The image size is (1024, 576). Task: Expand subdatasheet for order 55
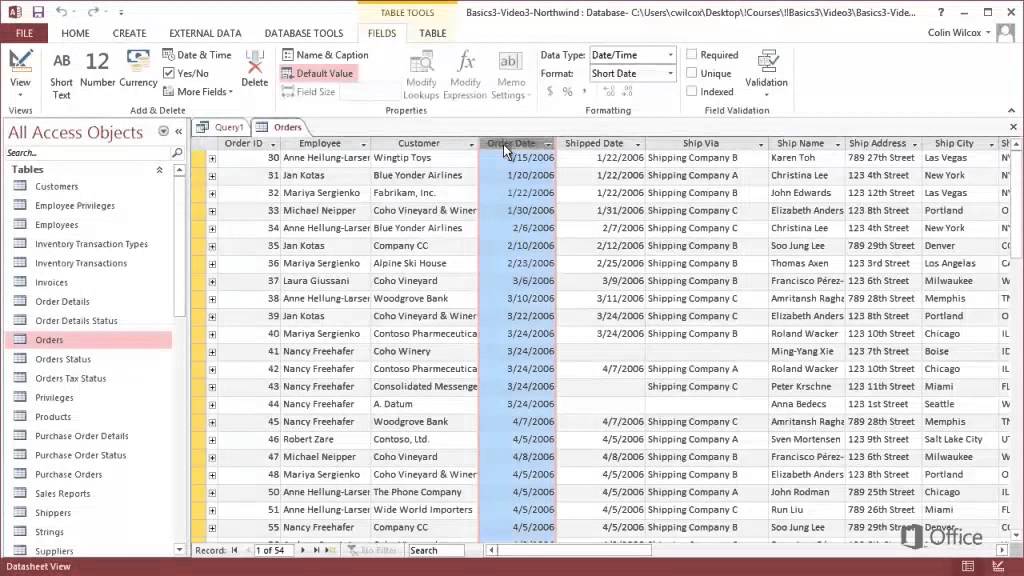[212, 528]
